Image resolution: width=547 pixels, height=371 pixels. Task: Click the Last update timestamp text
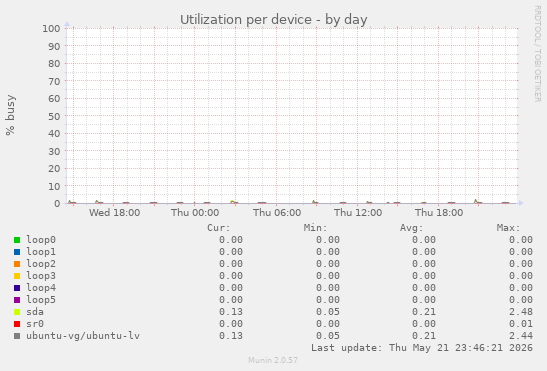click(x=422, y=348)
